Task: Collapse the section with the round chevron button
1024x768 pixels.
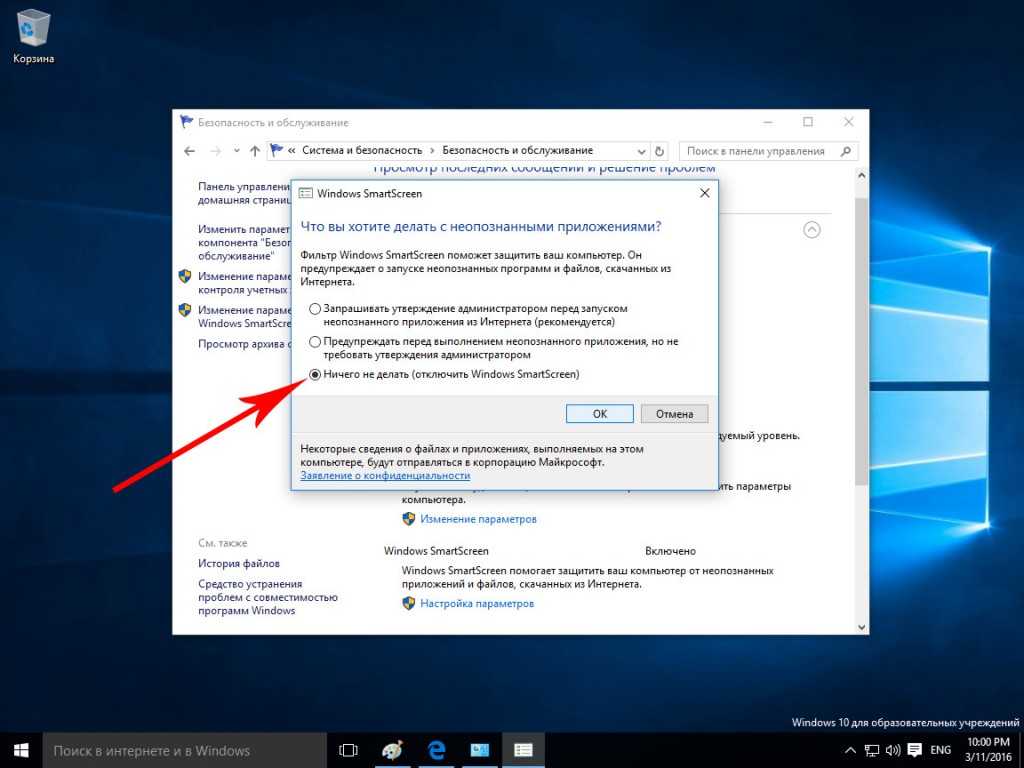Action: pyautogui.click(x=811, y=230)
